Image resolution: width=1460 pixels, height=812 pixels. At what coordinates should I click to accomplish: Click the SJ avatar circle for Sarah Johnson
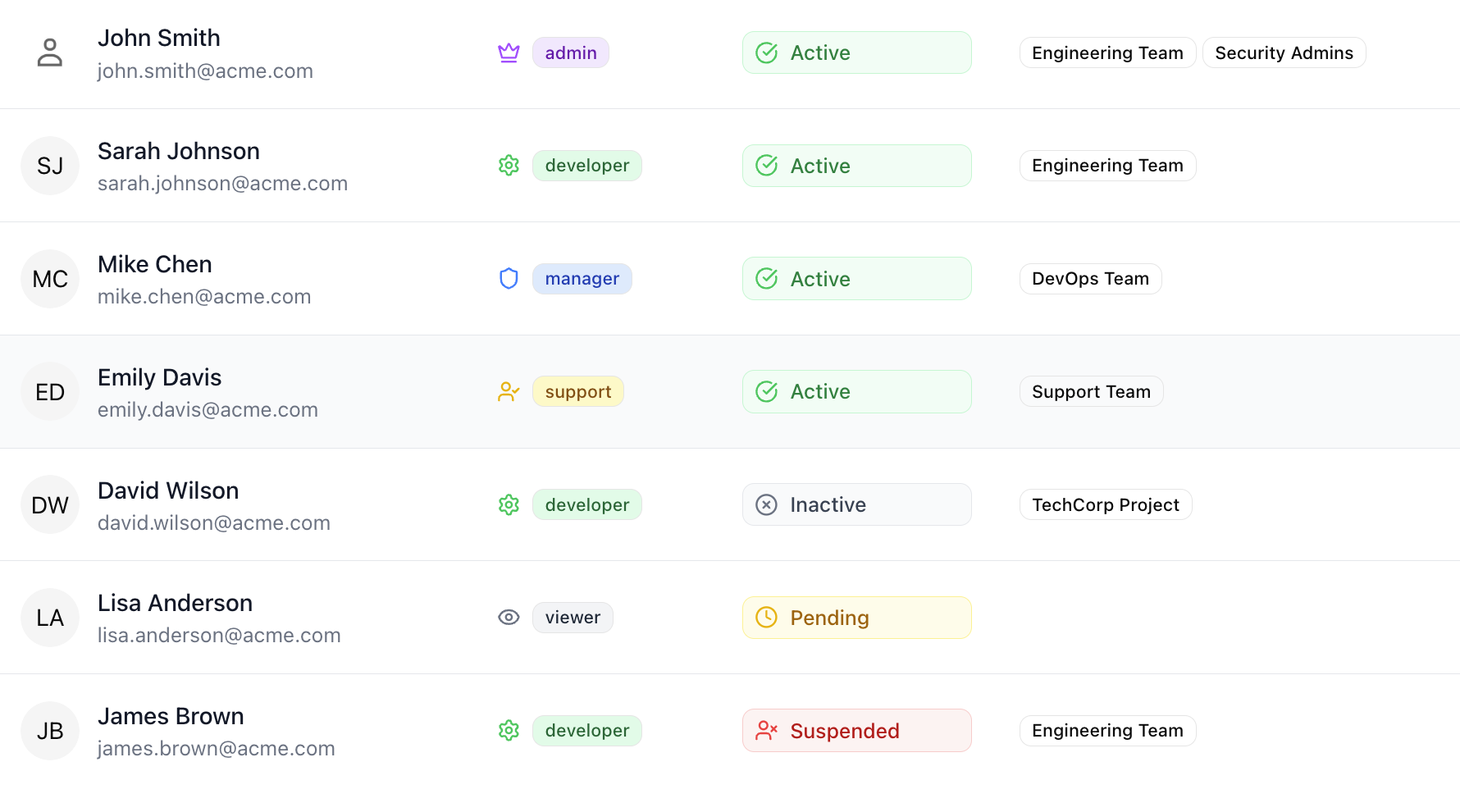tap(49, 166)
